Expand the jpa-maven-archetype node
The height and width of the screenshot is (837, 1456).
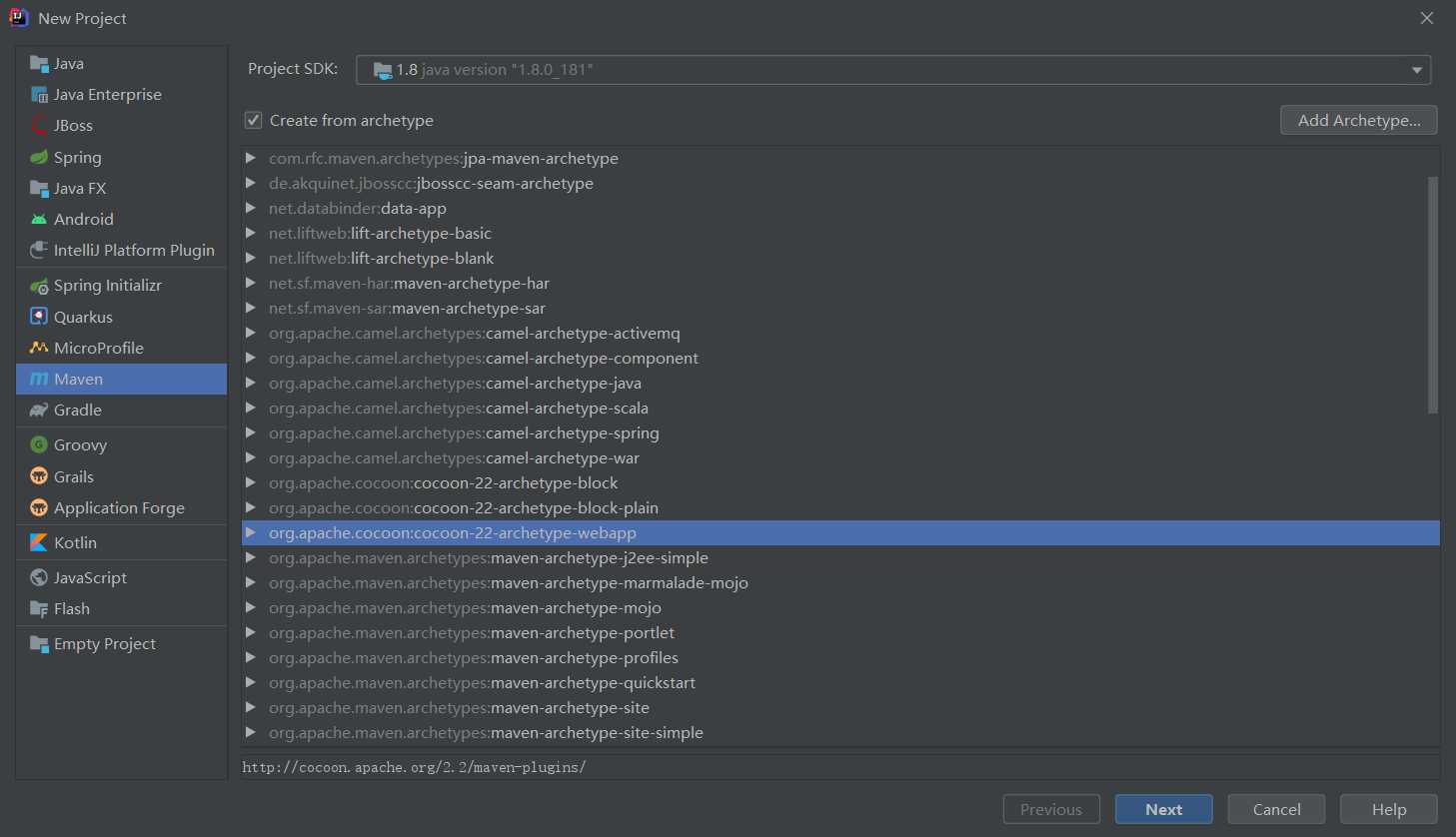pos(251,158)
